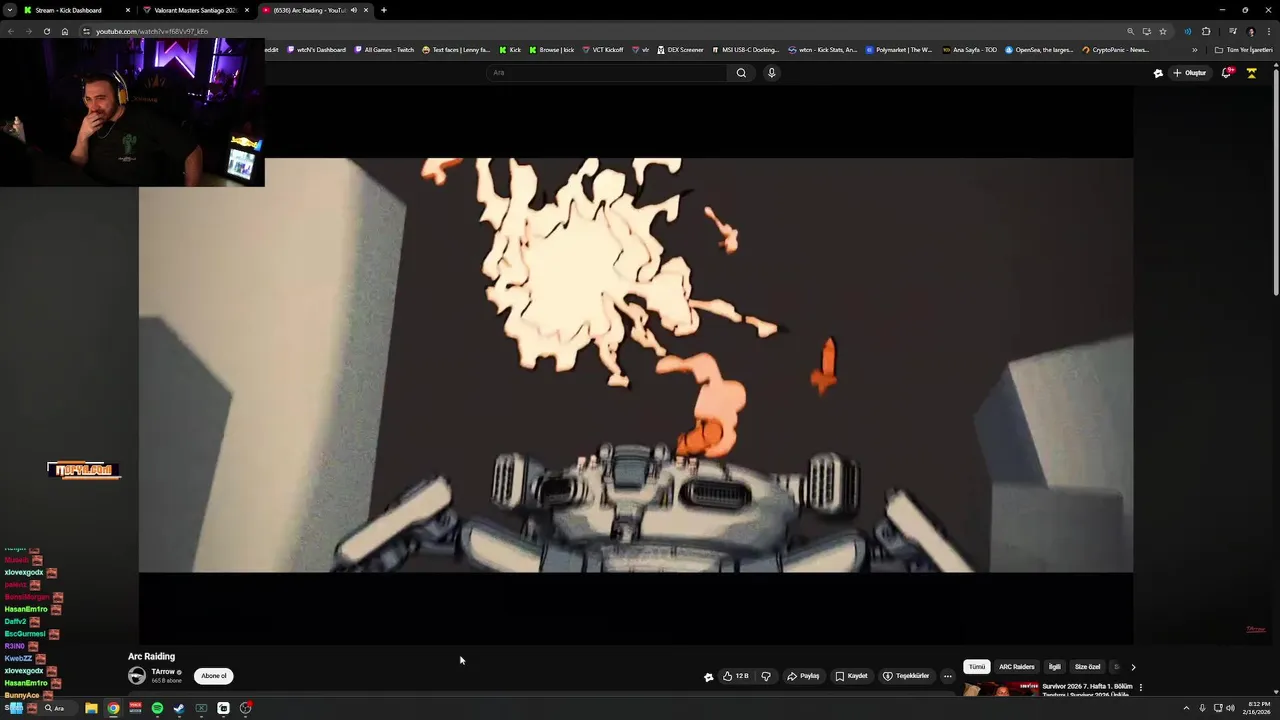Viewport: 1280px width, 720px height.
Task: Open Polymarket bookmark
Action: click(899, 50)
